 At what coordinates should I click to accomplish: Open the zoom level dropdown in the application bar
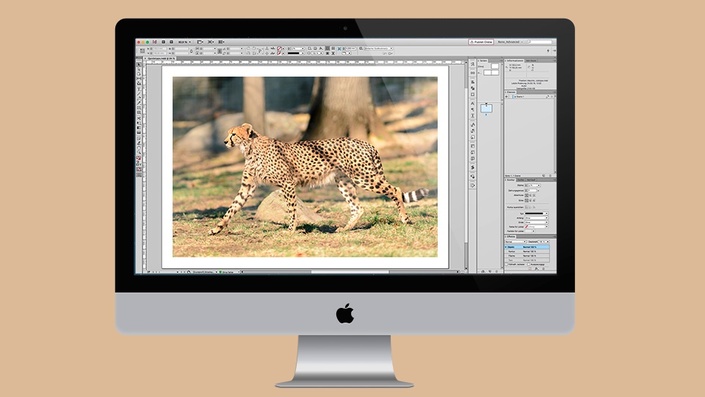[x=184, y=42]
